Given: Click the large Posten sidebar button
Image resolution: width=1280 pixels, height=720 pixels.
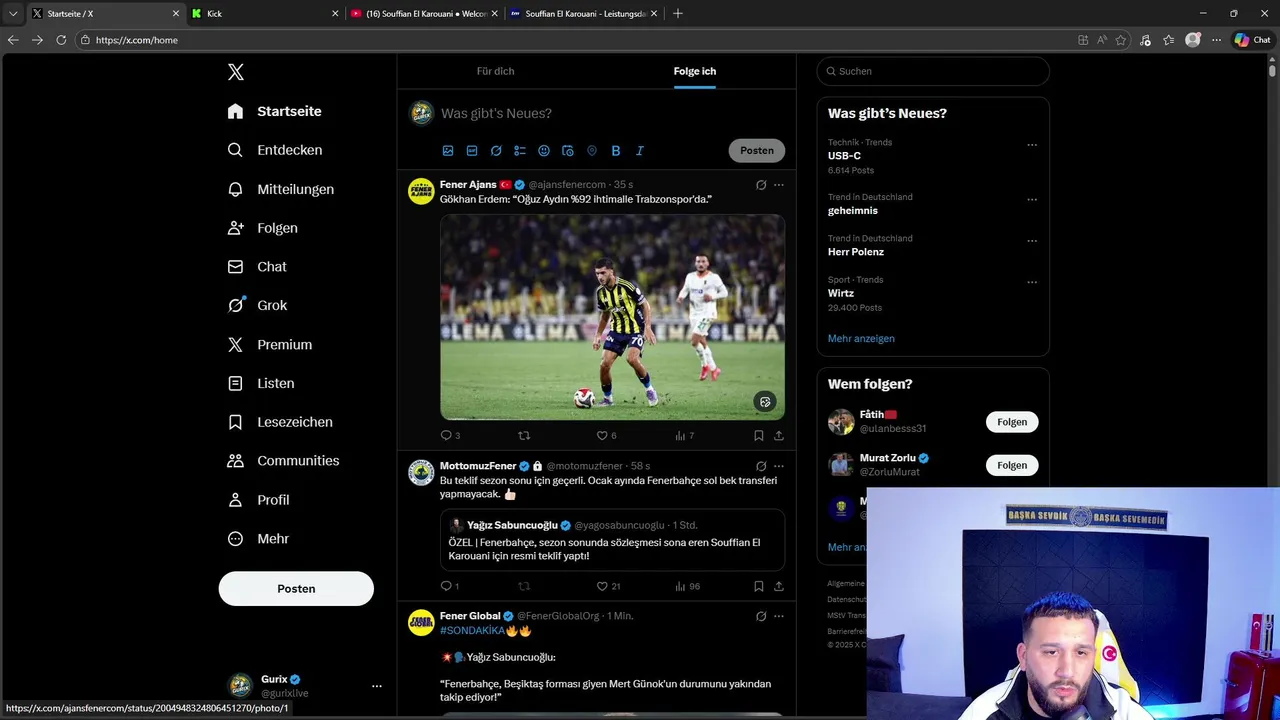Looking at the screenshot, I should coord(296,589).
